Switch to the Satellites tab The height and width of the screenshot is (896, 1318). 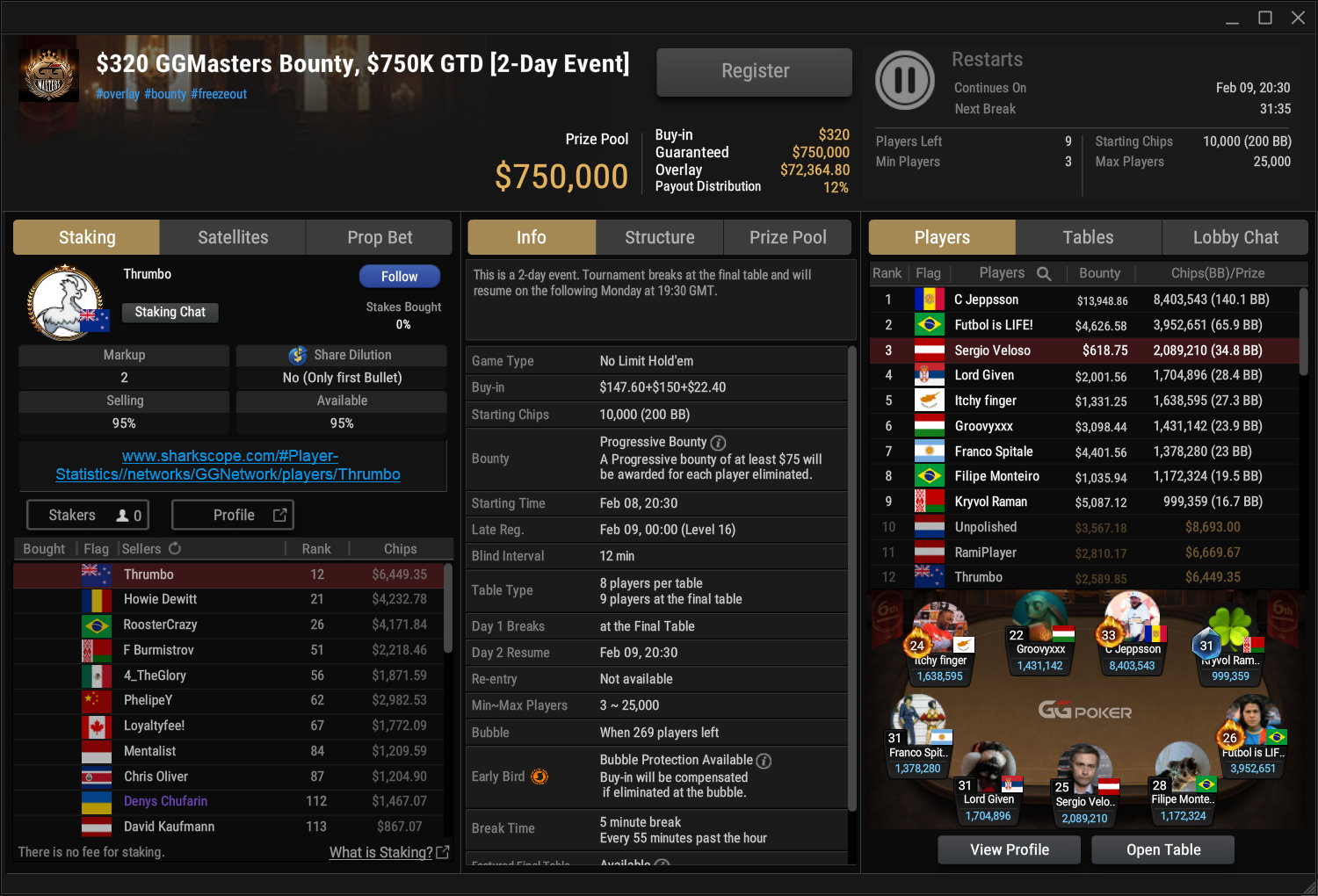point(233,237)
